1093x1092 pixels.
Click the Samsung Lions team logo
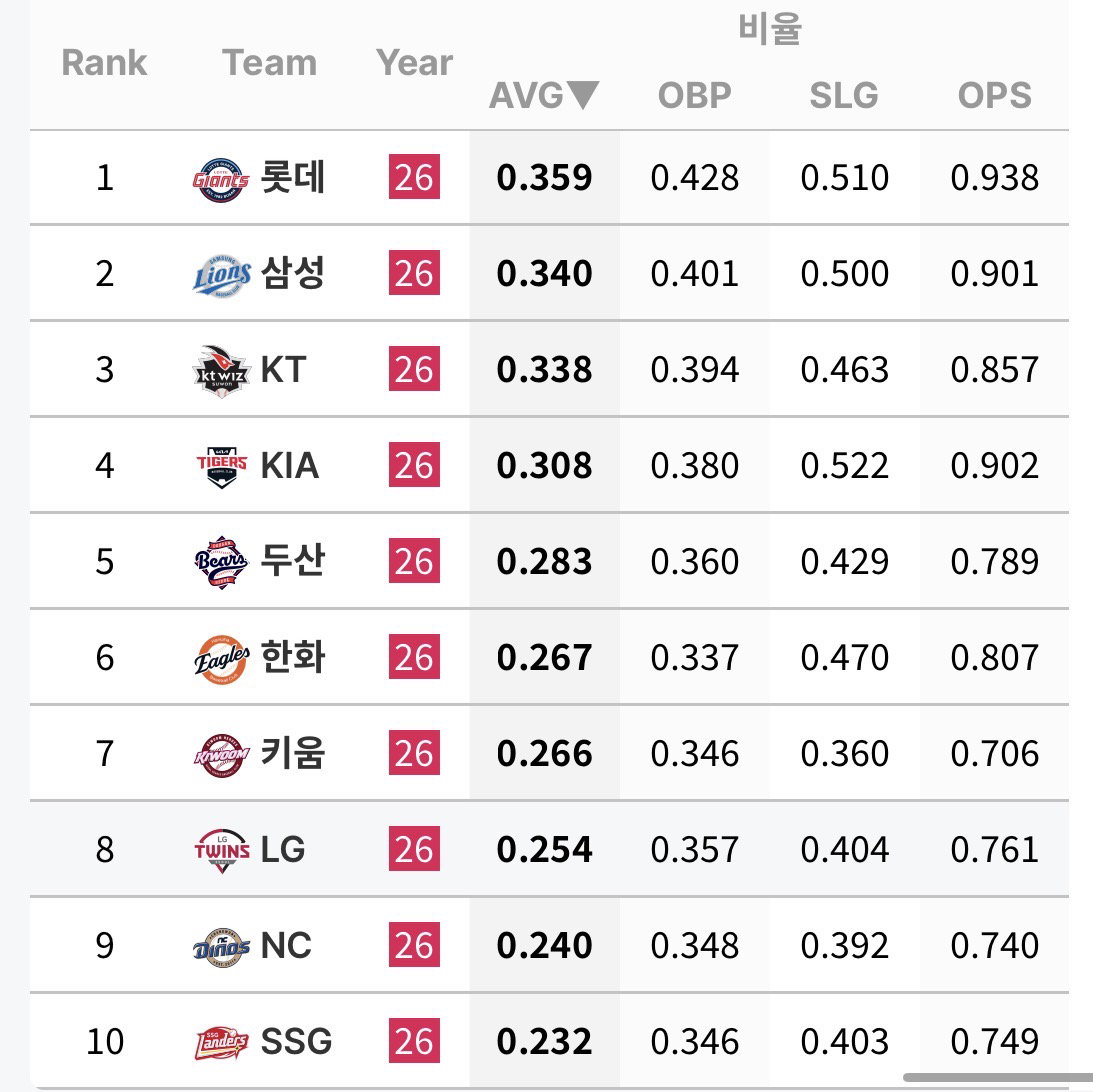221,275
